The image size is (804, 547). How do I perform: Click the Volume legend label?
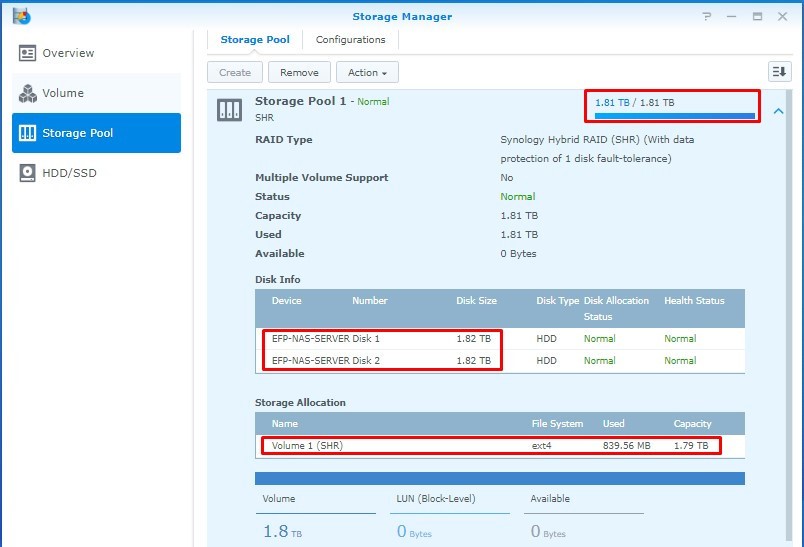pos(278,498)
